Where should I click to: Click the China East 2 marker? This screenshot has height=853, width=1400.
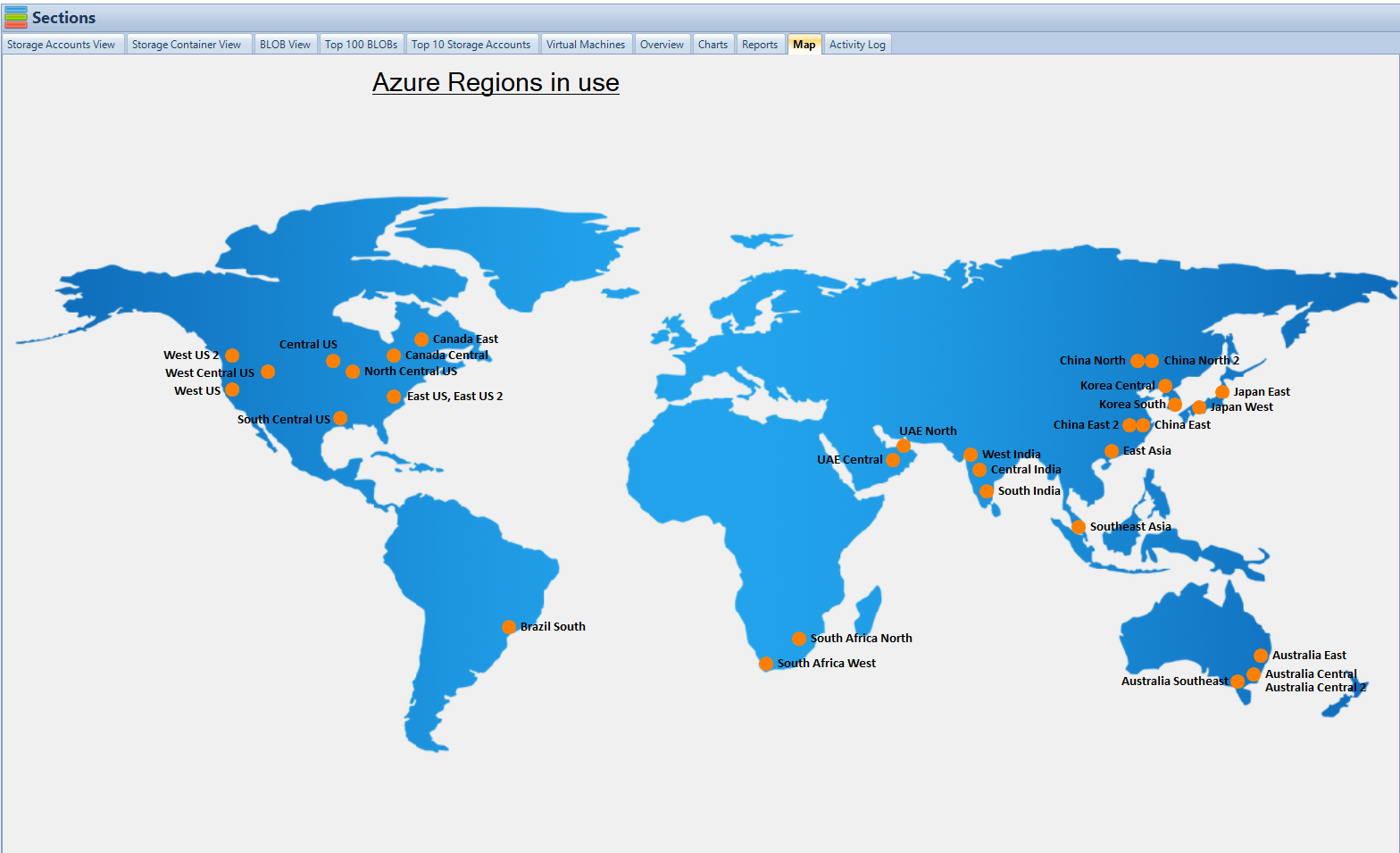pos(1129,425)
